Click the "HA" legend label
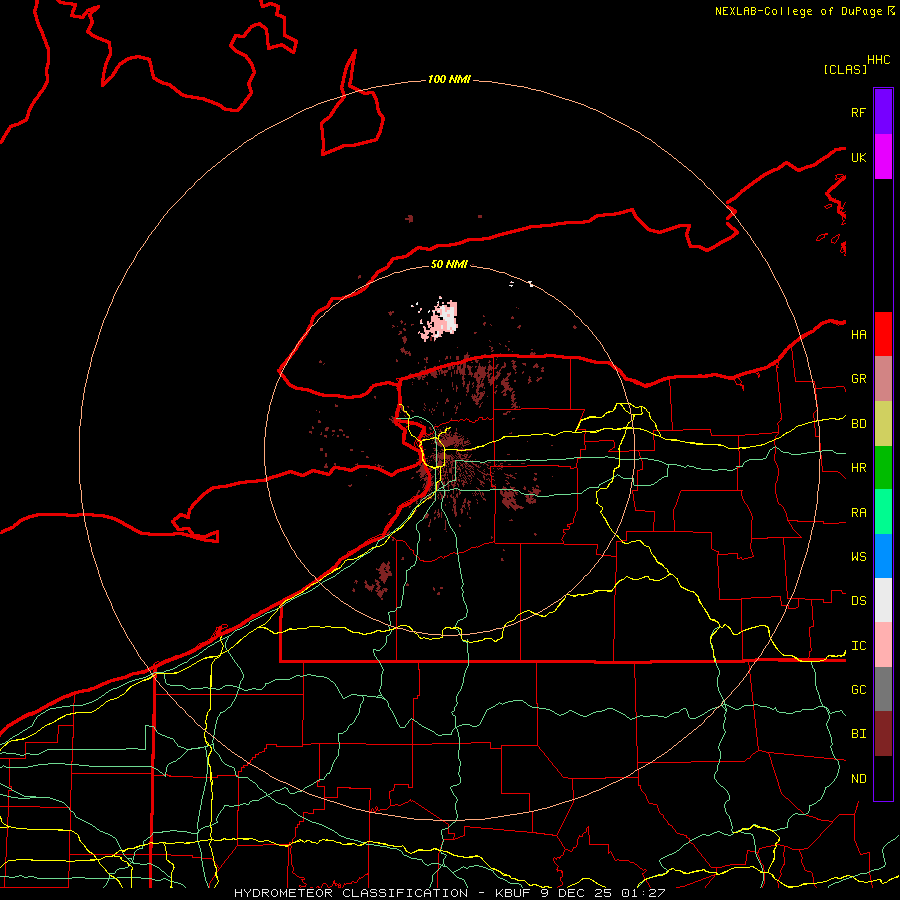The height and width of the screenshot is (900, 900). (858, 335)
